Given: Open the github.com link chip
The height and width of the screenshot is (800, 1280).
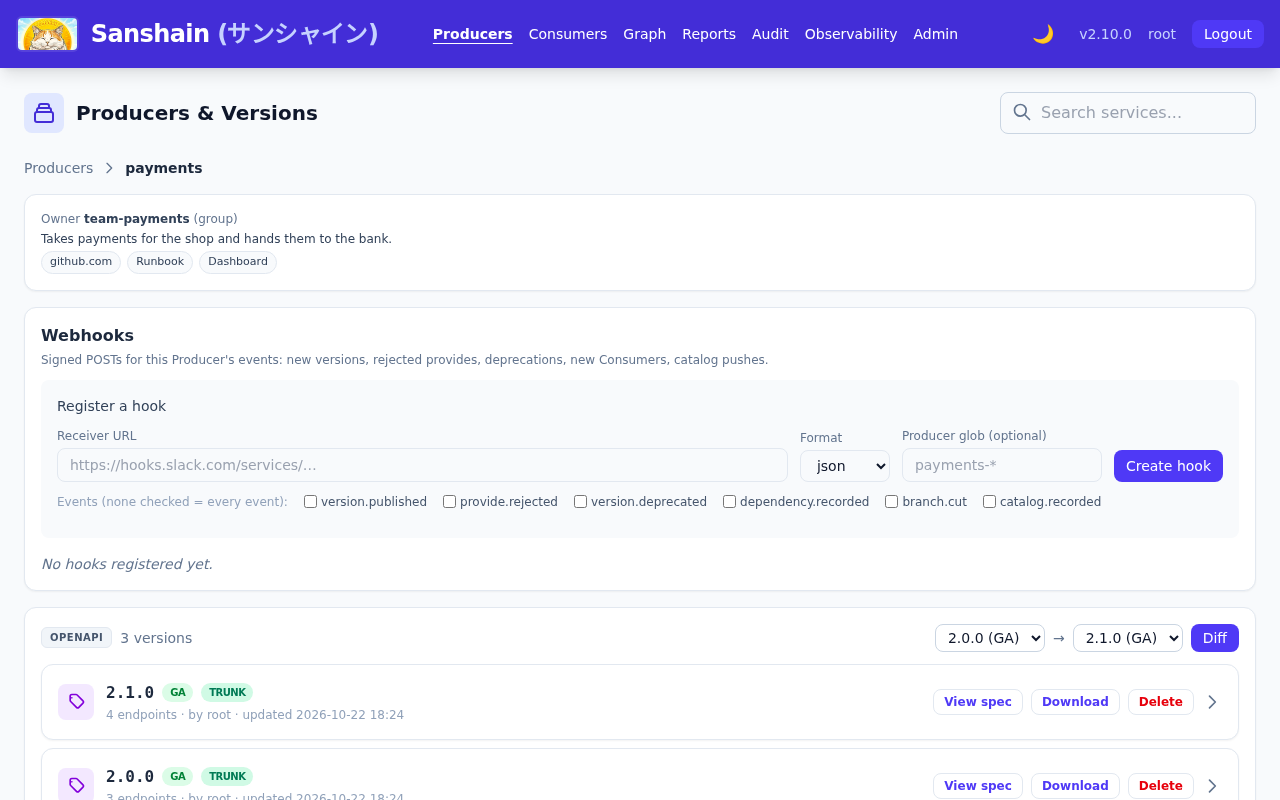Looking at the screenshot, I should 81,262.
